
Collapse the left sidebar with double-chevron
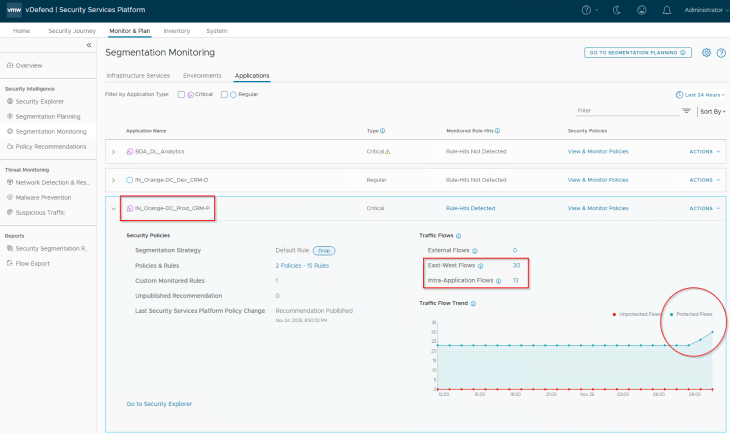(x=88, y=46)
